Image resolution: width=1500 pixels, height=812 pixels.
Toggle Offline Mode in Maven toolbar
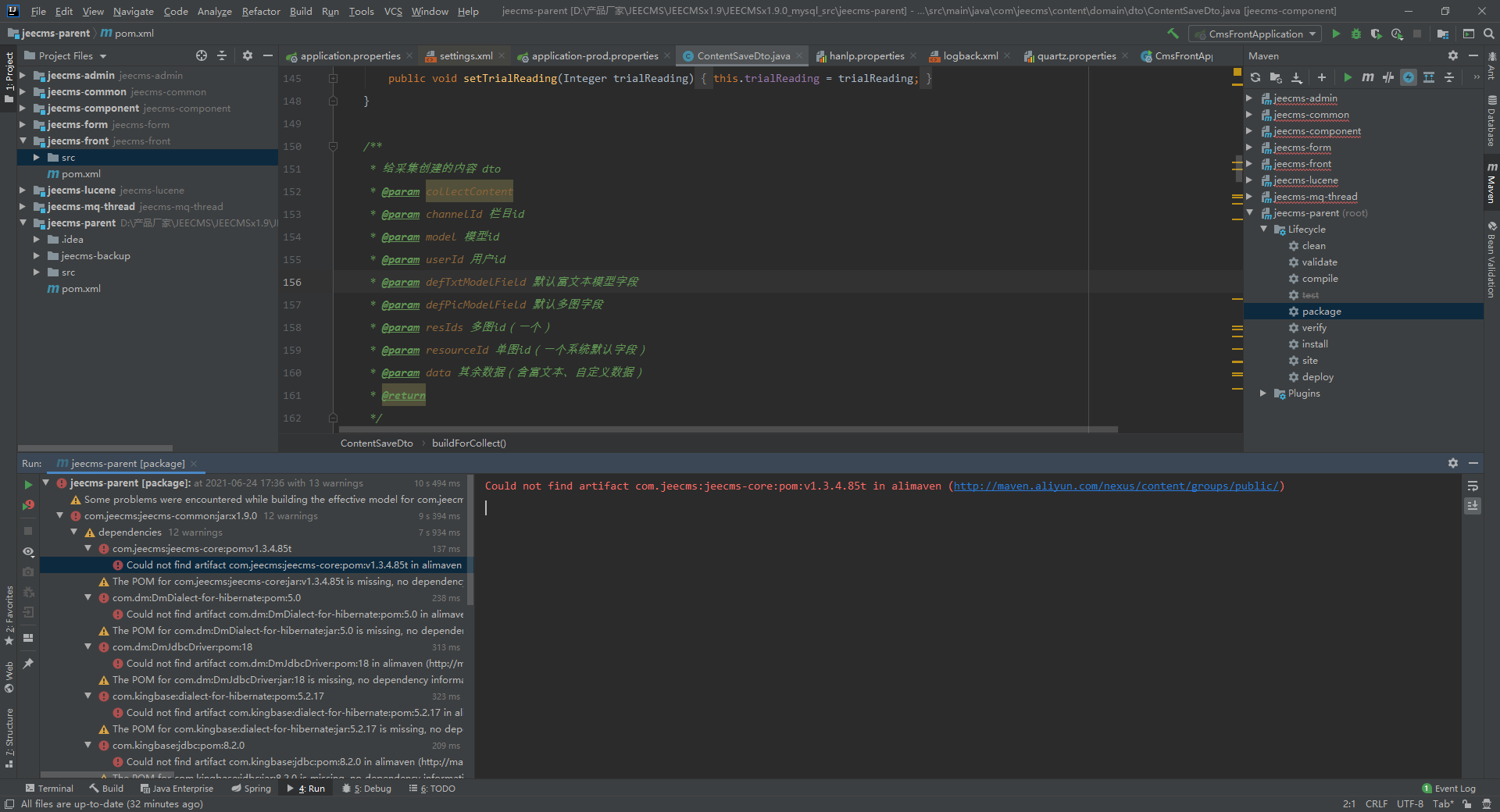click(1387, 77)
